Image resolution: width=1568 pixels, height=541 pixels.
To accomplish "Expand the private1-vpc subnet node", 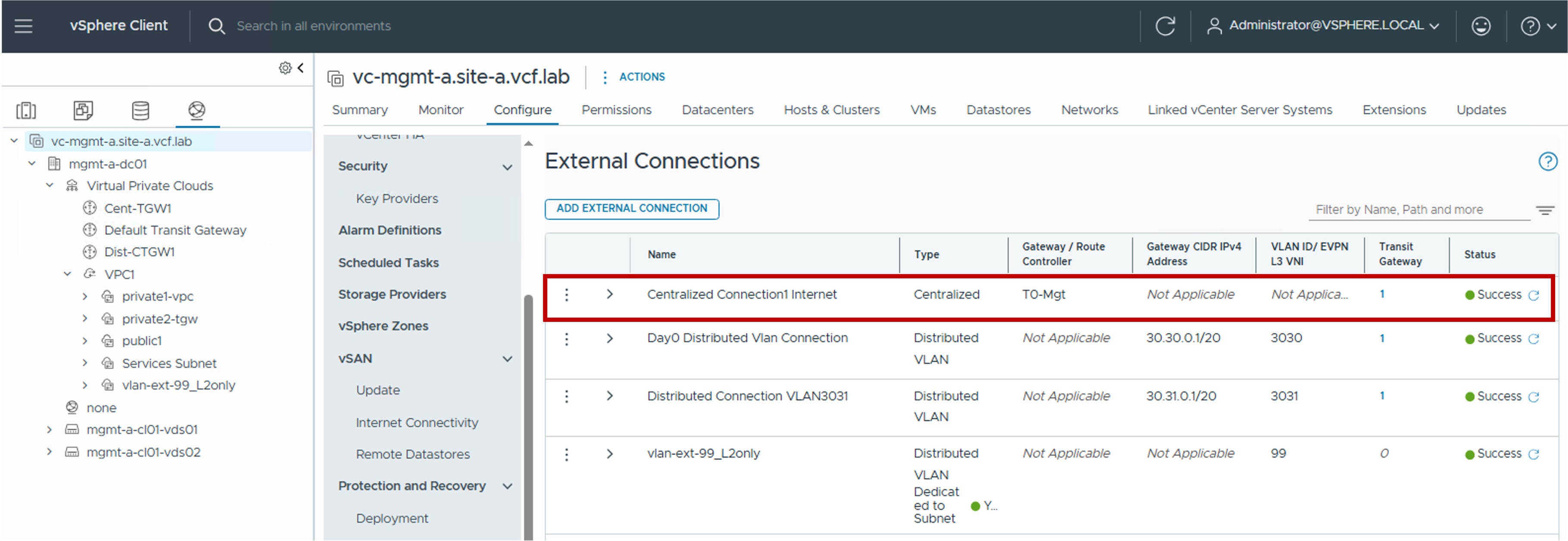I will click(84, 297).
